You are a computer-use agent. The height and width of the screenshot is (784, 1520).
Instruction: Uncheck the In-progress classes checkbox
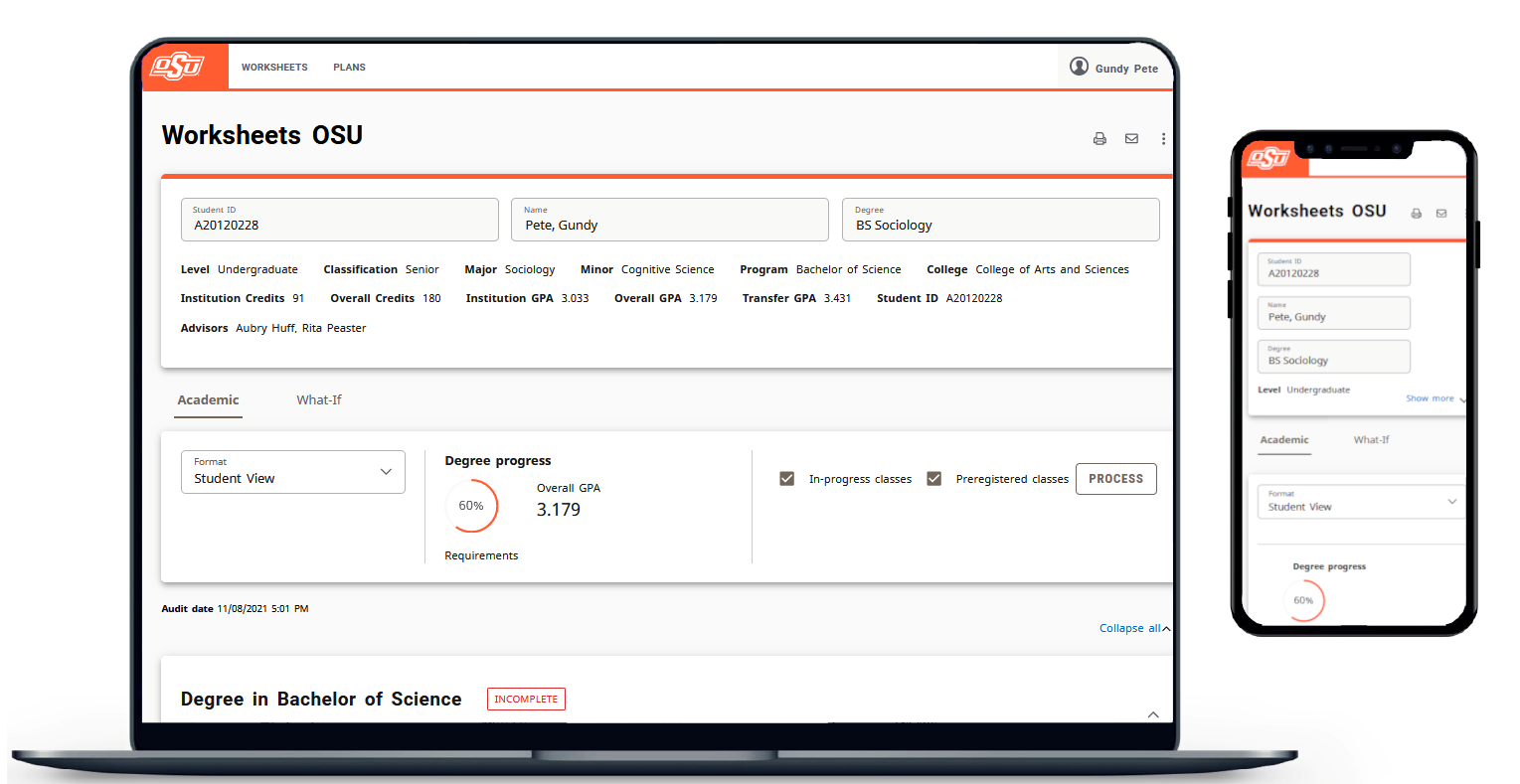pyautogui.click(x=786, y=478)
